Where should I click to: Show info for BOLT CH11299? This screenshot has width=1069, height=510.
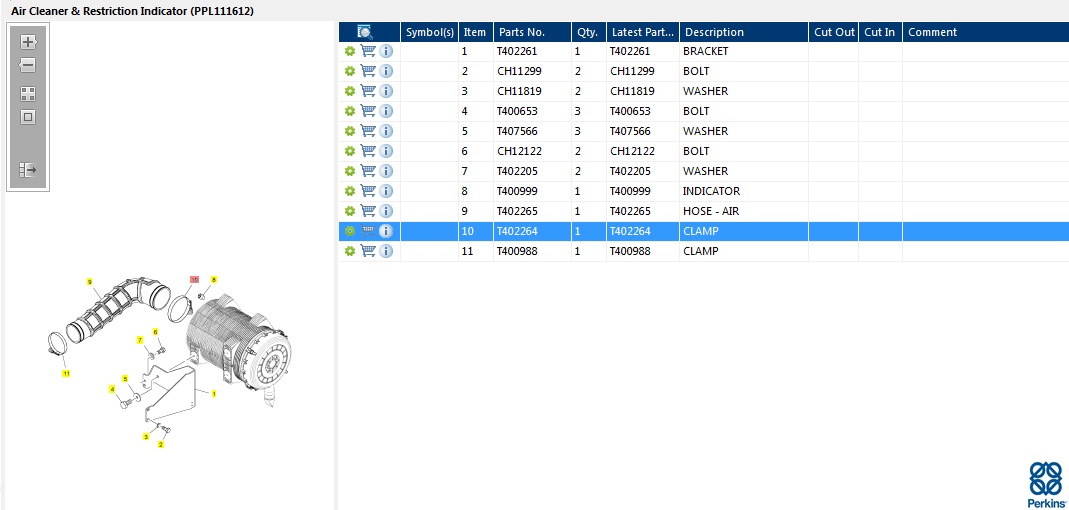[386, 71]
